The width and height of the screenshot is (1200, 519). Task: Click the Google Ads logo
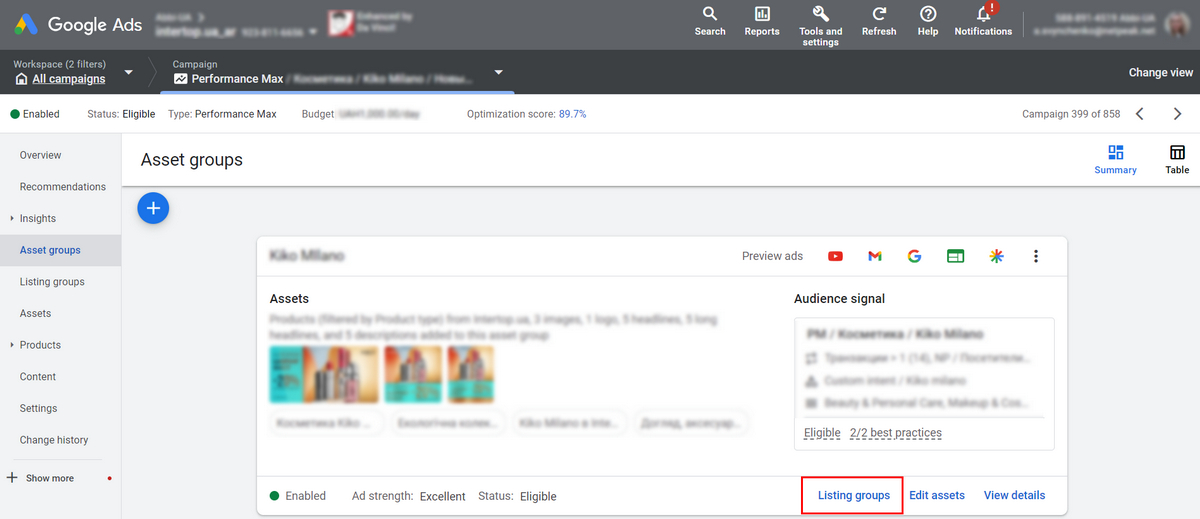(x=77, y=24)
